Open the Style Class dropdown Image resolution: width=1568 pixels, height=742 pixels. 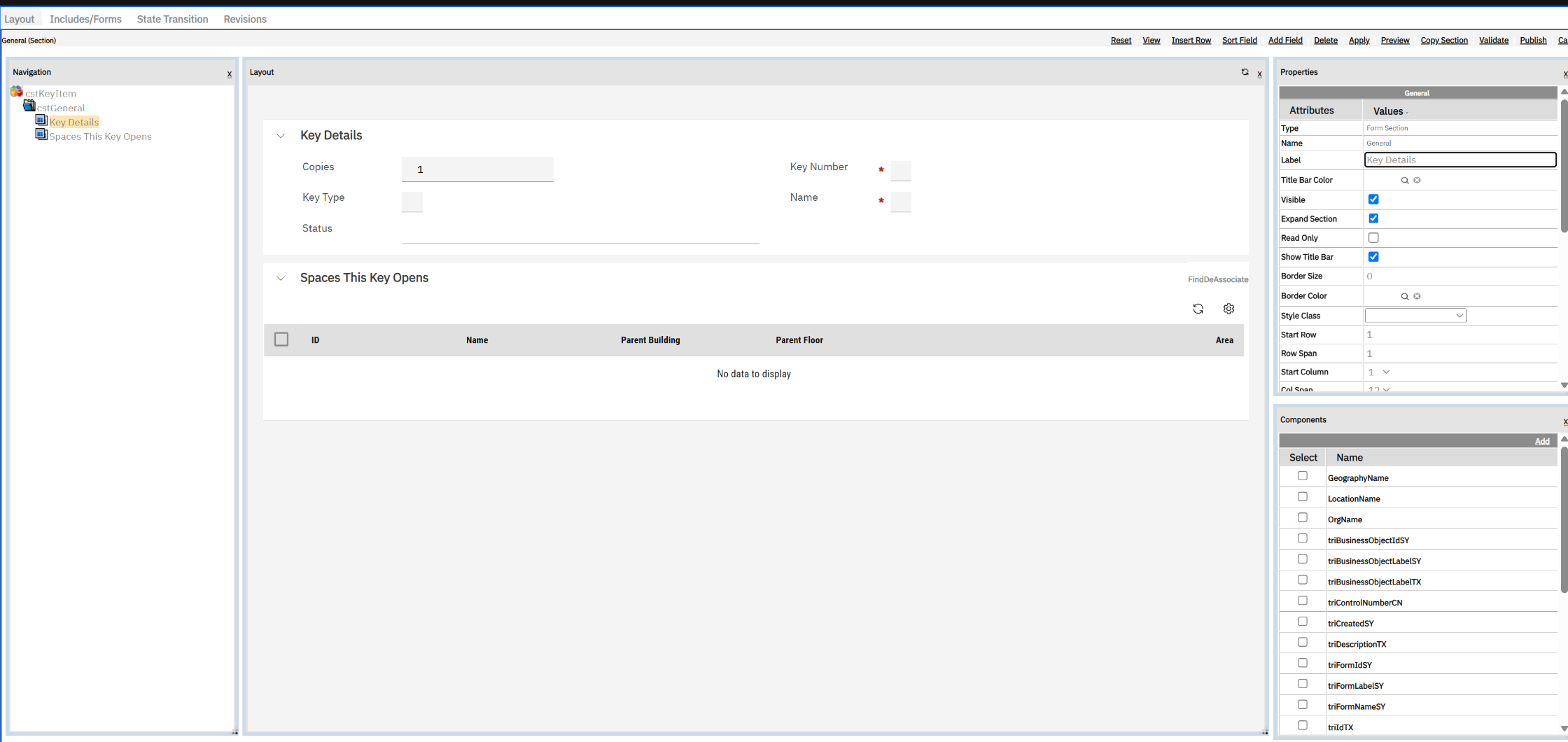tap(1415, 316)
